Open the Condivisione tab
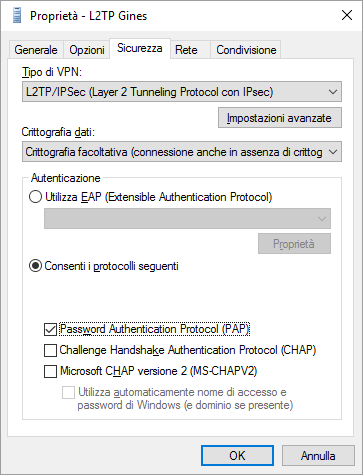 (246, 50)
